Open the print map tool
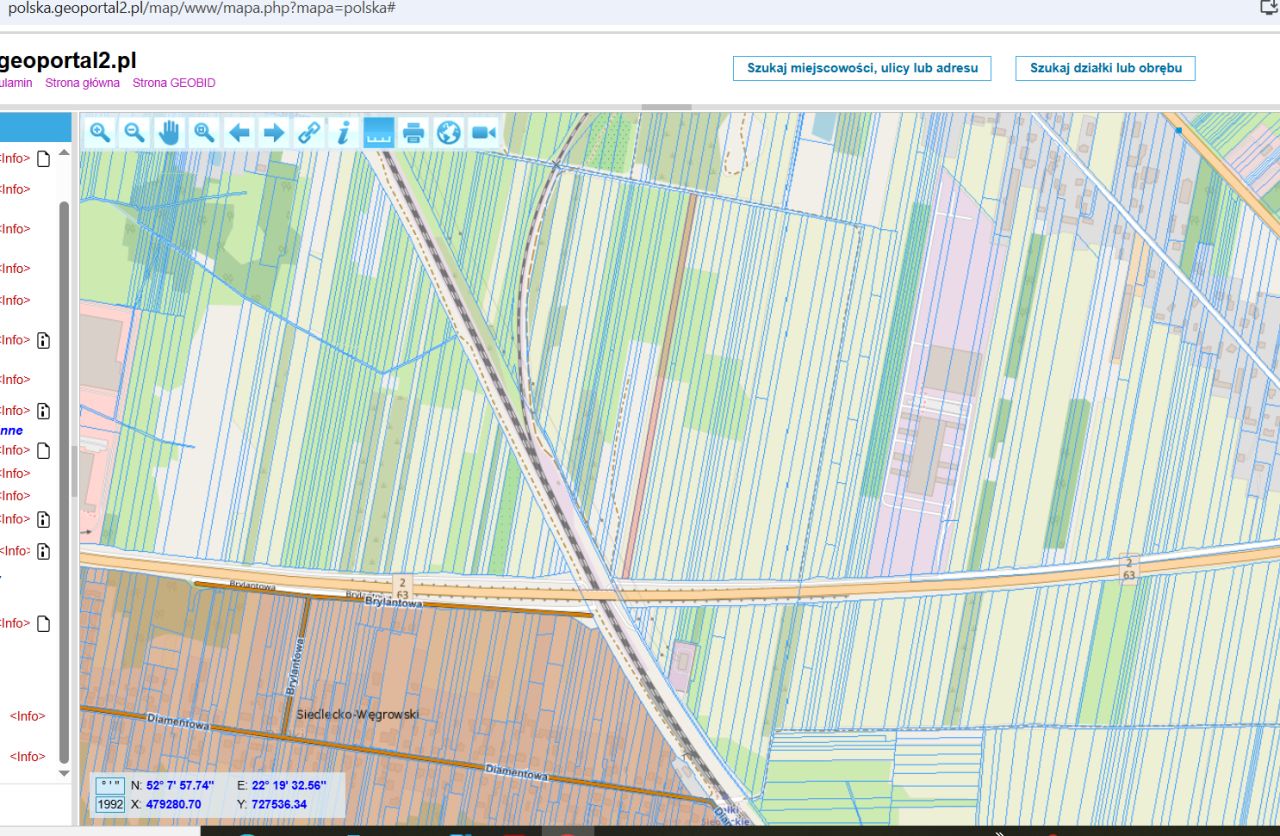This screenshot has width=1280, height=836. [413, 132]
